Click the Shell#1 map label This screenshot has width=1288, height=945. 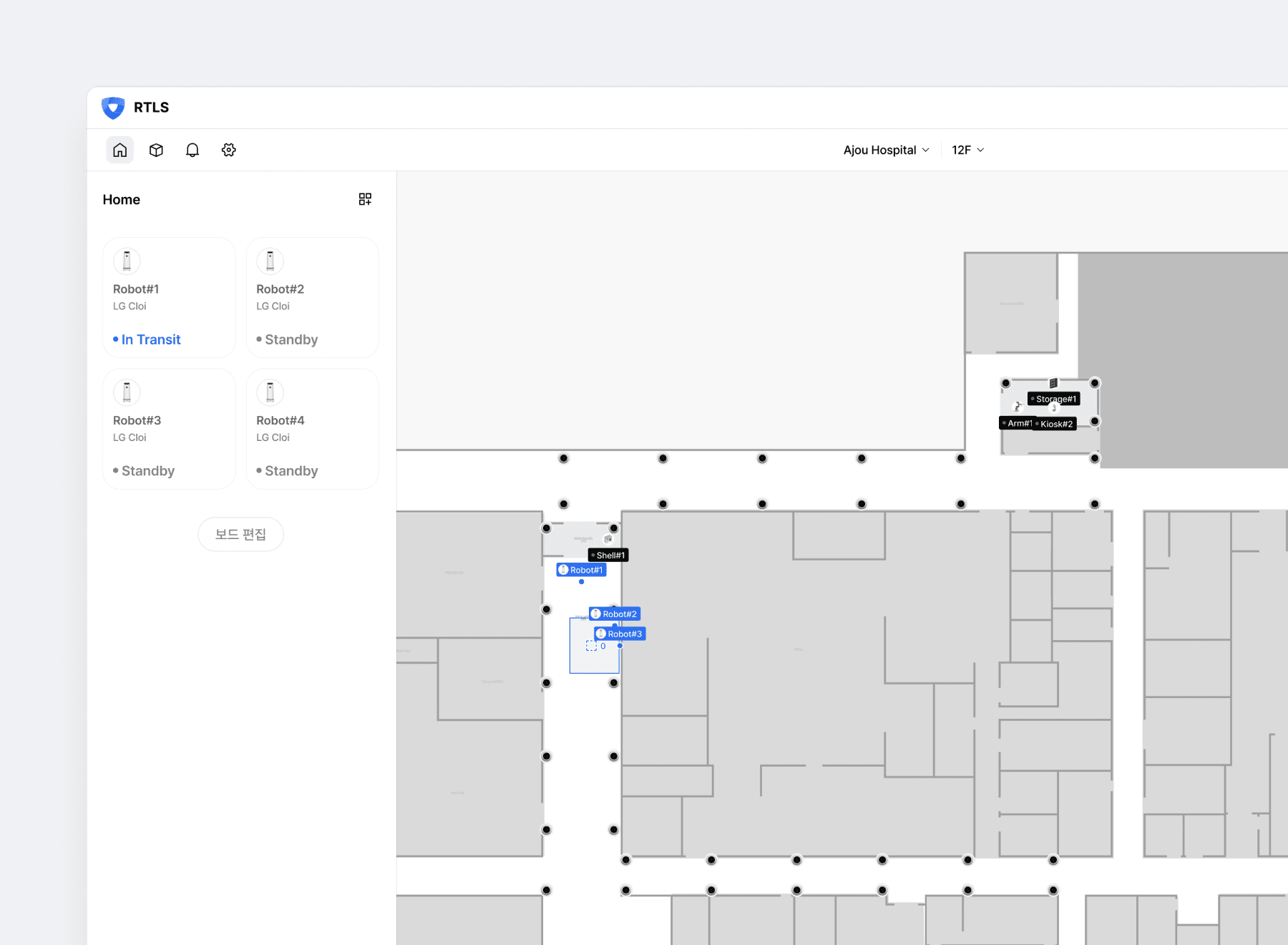(608, 556)
